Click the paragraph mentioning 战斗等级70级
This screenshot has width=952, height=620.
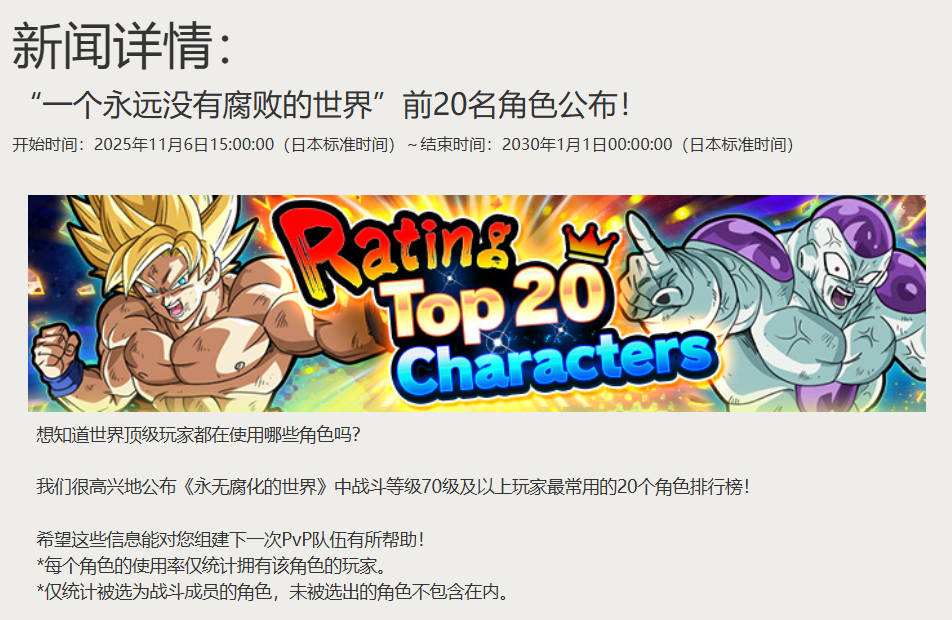393,487
